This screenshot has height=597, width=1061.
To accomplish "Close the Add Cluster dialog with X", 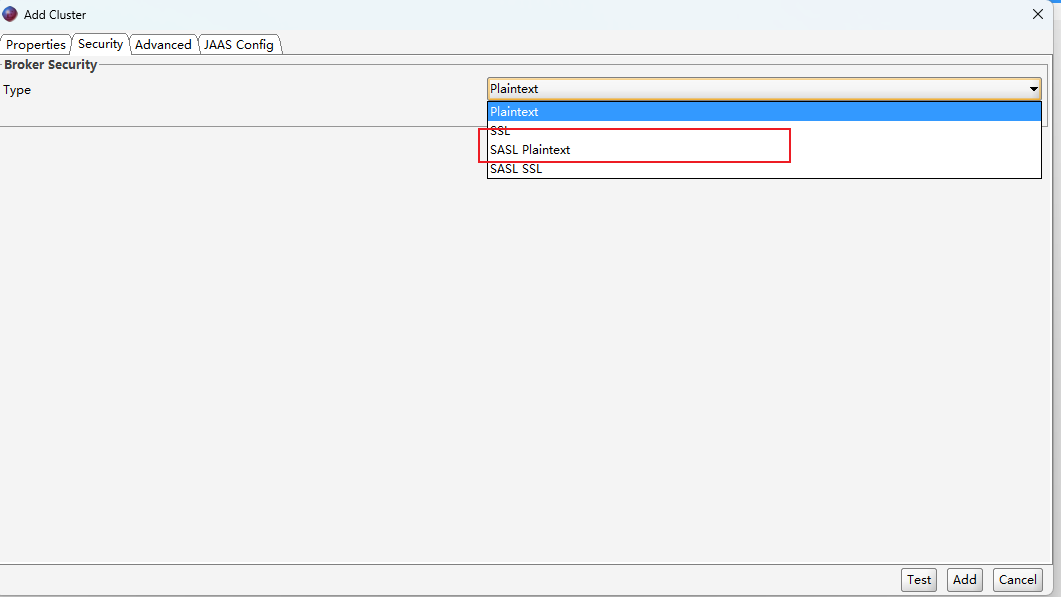I will click(1037, 14).
